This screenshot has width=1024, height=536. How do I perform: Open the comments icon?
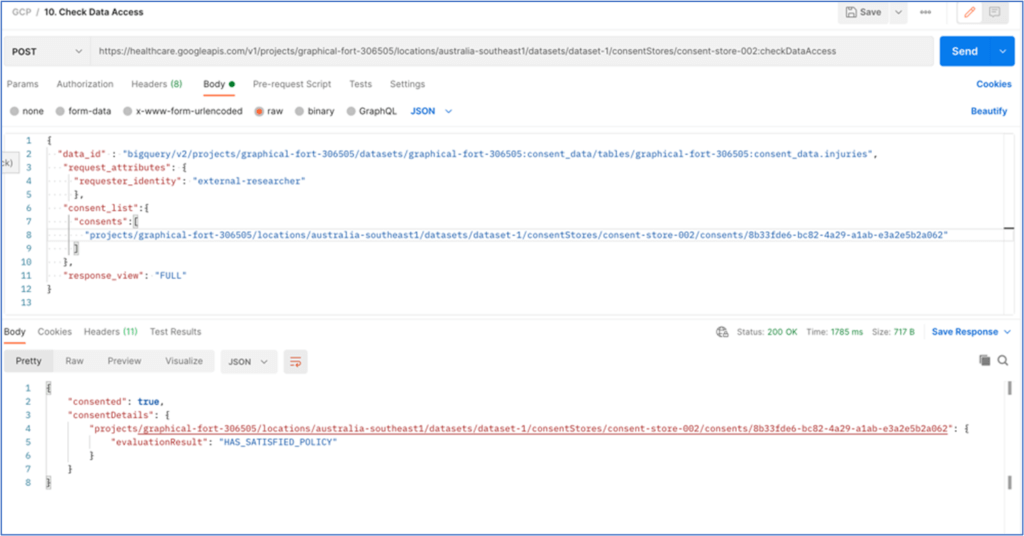(994, 12)
